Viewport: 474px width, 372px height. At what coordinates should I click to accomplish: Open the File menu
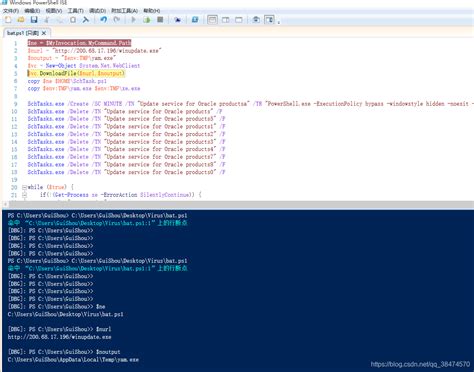point(11,11)
